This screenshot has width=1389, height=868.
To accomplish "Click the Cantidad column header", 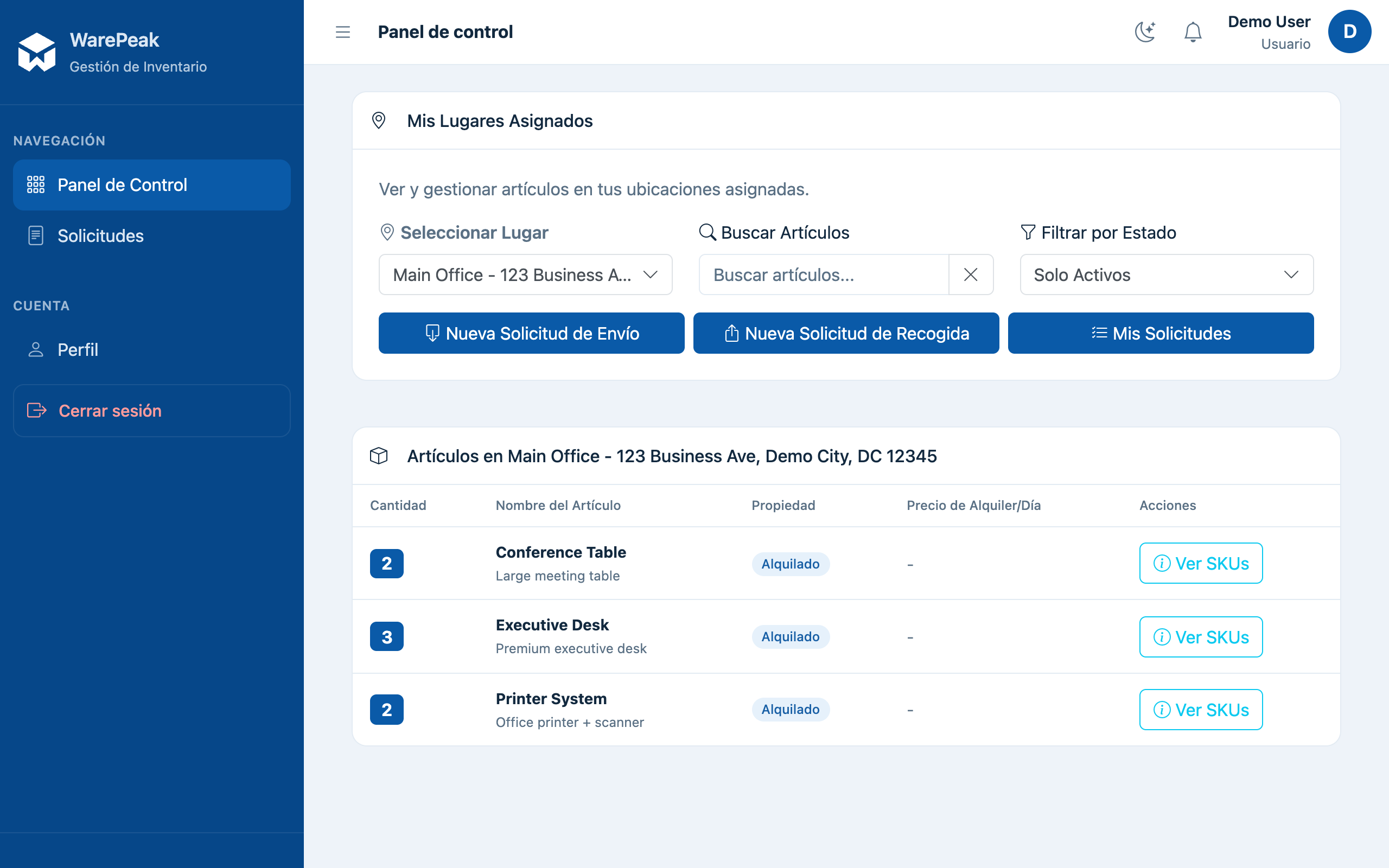I will [398, 505].
